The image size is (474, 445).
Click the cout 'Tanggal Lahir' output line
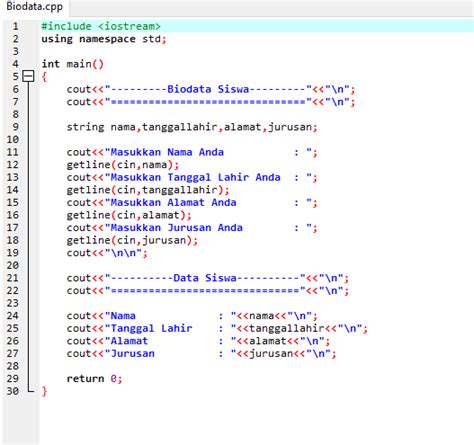(x=217, y=328)
